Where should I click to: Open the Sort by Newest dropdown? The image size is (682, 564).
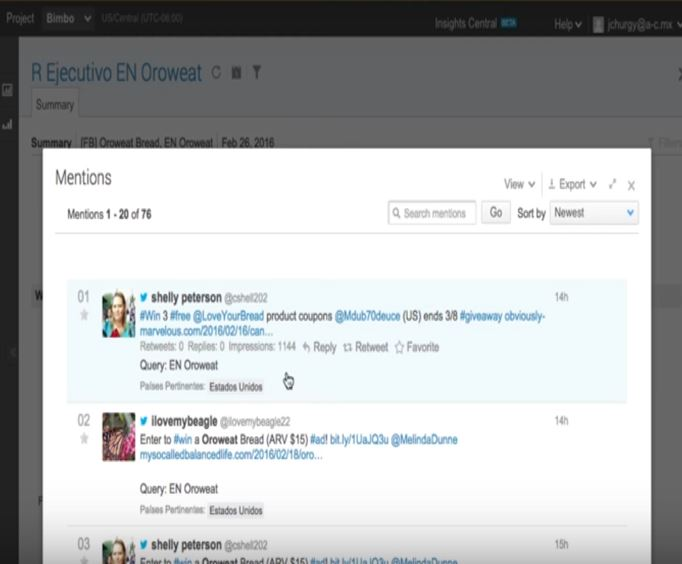pos(594,213)
